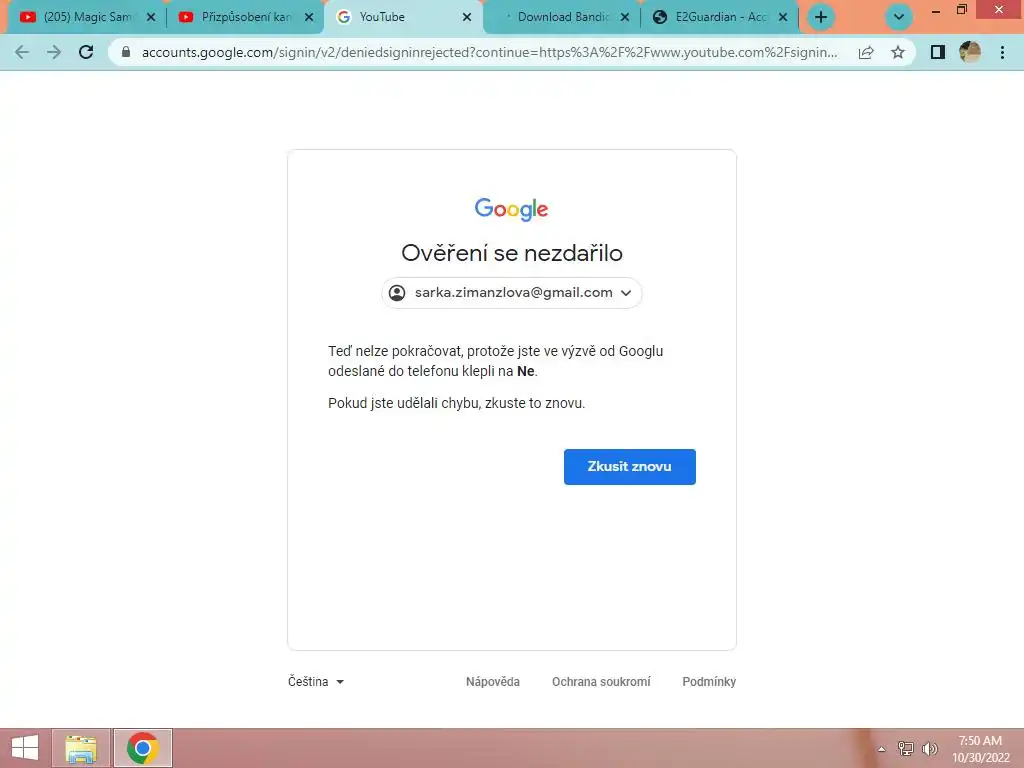Open the Windows Start menu
This screenshot has width=1024, height=768.
coord(25,748)
